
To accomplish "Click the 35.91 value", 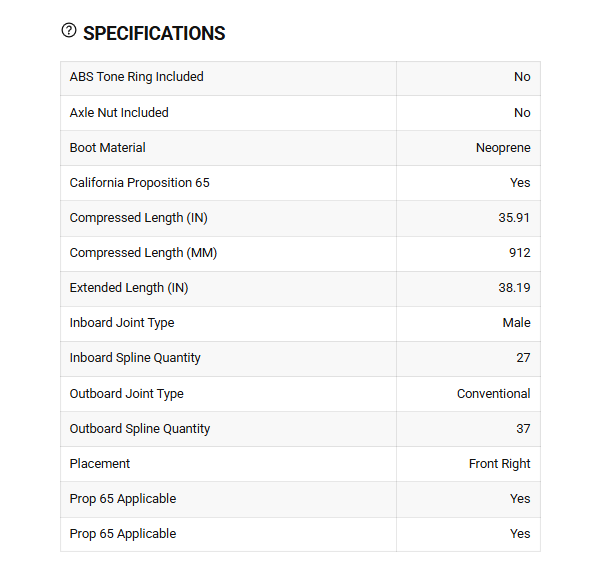I will [x=514, y=217].
